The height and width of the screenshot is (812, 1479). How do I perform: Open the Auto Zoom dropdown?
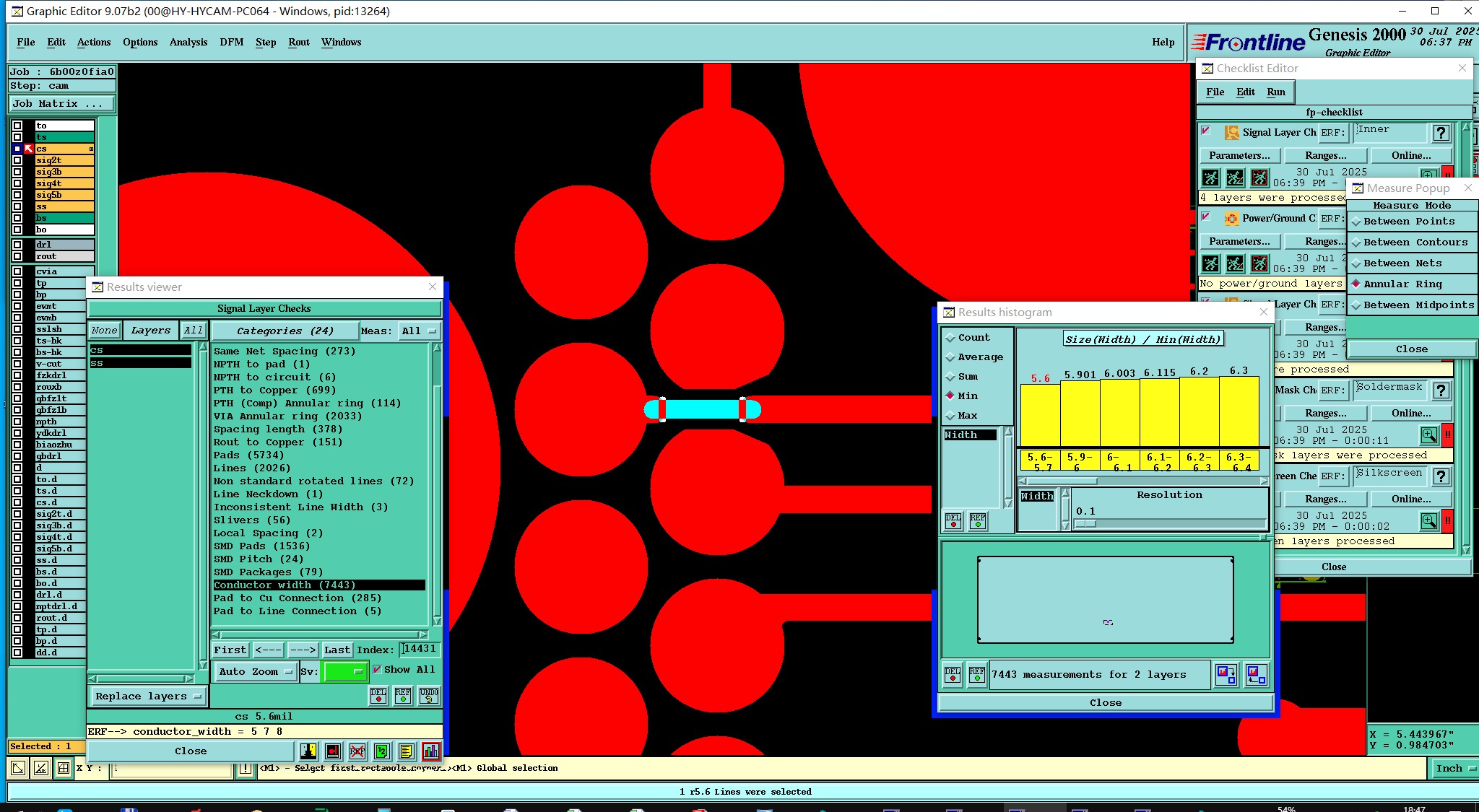(x=256, y=671)
